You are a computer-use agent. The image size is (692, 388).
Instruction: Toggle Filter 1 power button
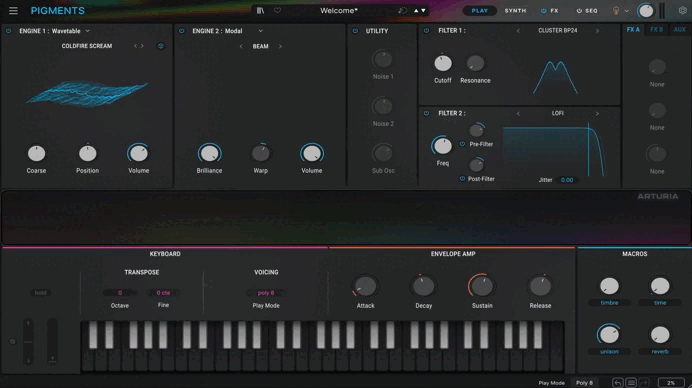pos(426,30)
